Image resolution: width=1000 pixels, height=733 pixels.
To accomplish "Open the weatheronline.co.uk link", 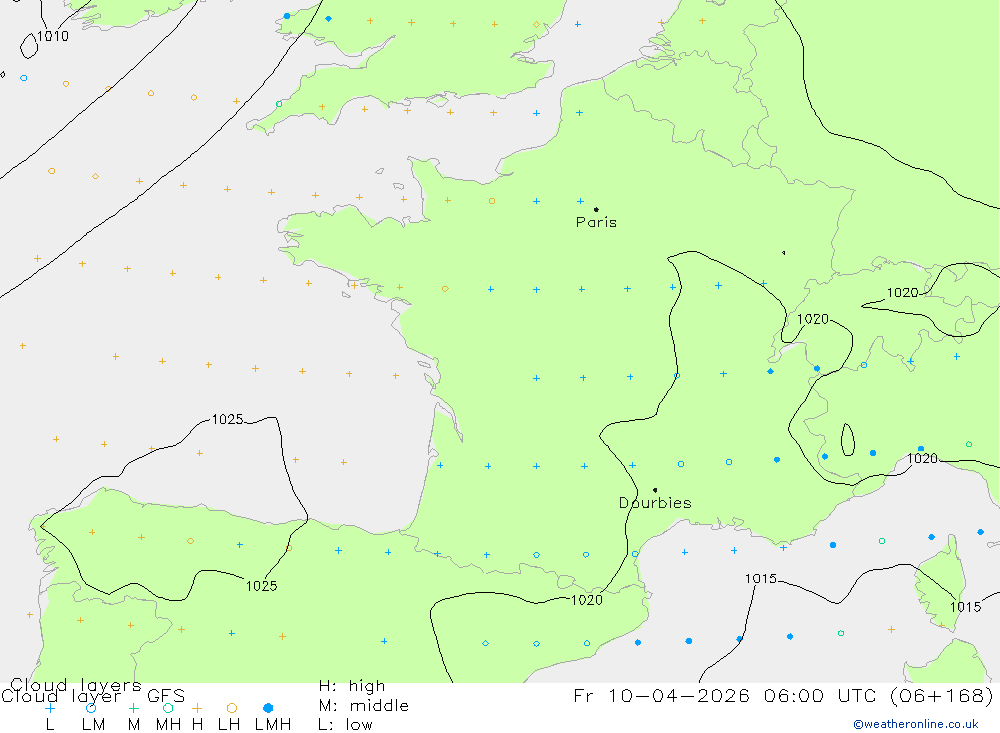I will pyautogui.click(x=916, y=724).
